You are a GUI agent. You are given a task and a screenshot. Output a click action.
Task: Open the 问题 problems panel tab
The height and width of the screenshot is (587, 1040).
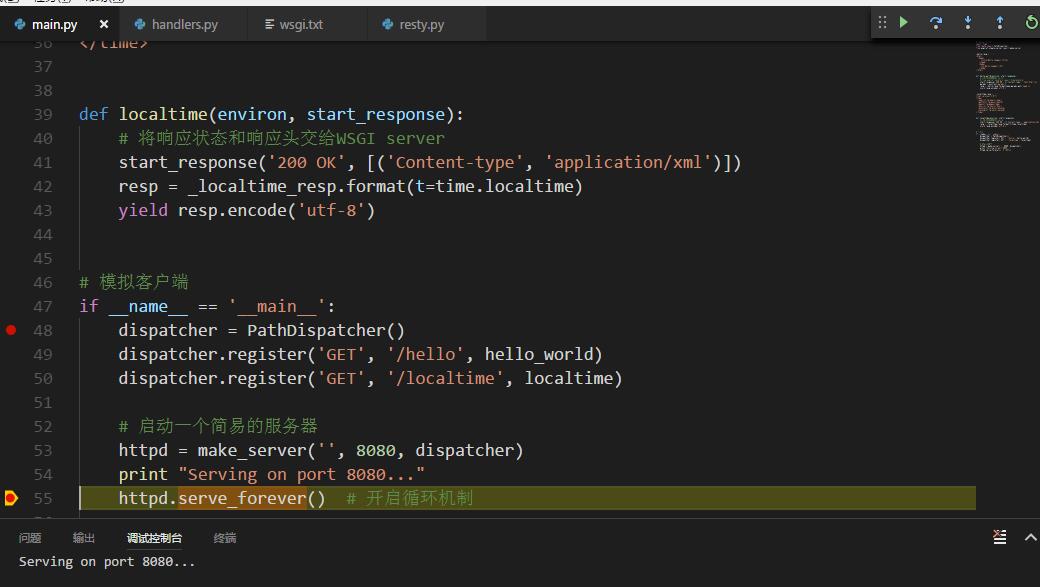click(30, 537)
